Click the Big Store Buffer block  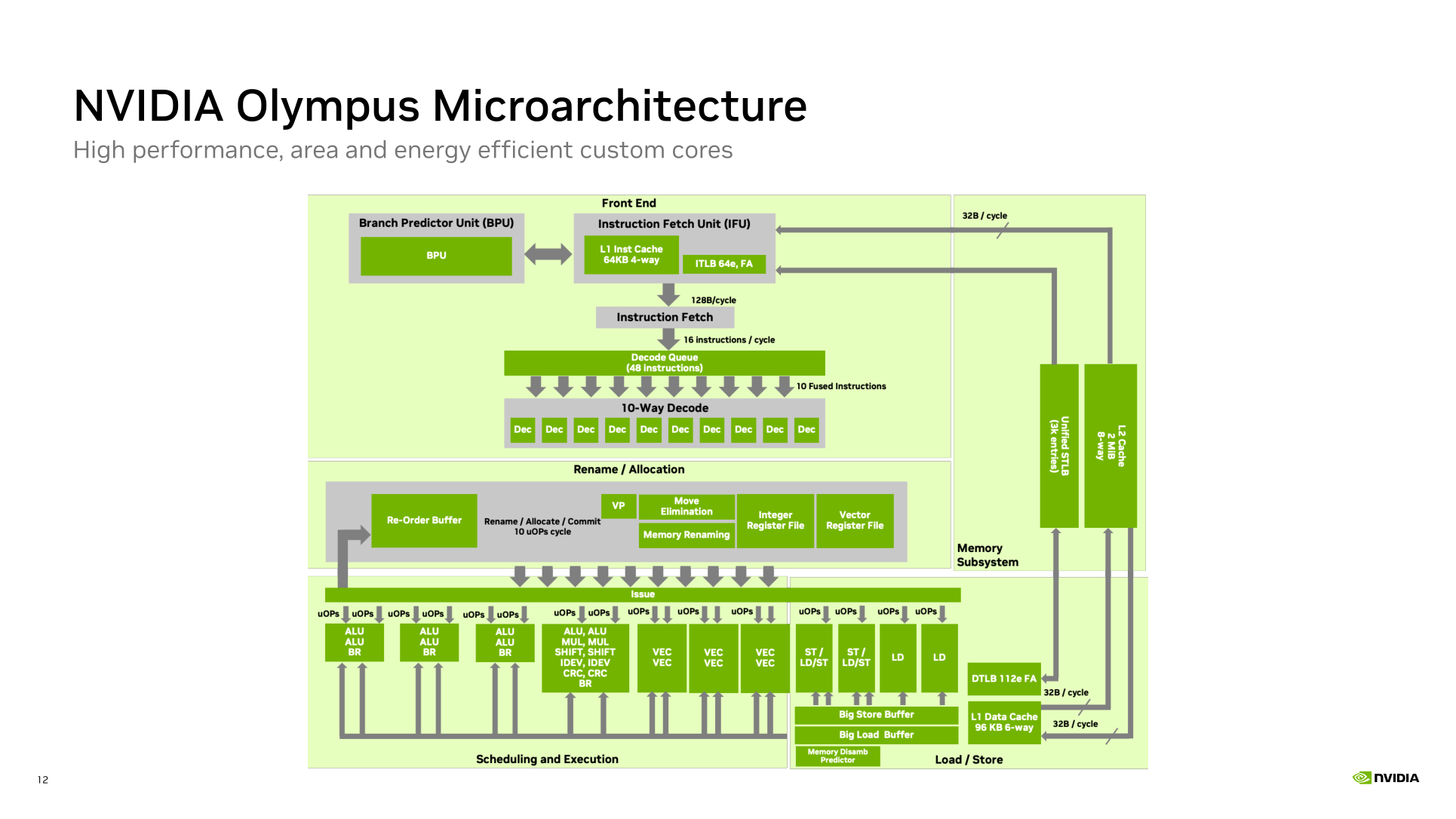tap(876, 715)
